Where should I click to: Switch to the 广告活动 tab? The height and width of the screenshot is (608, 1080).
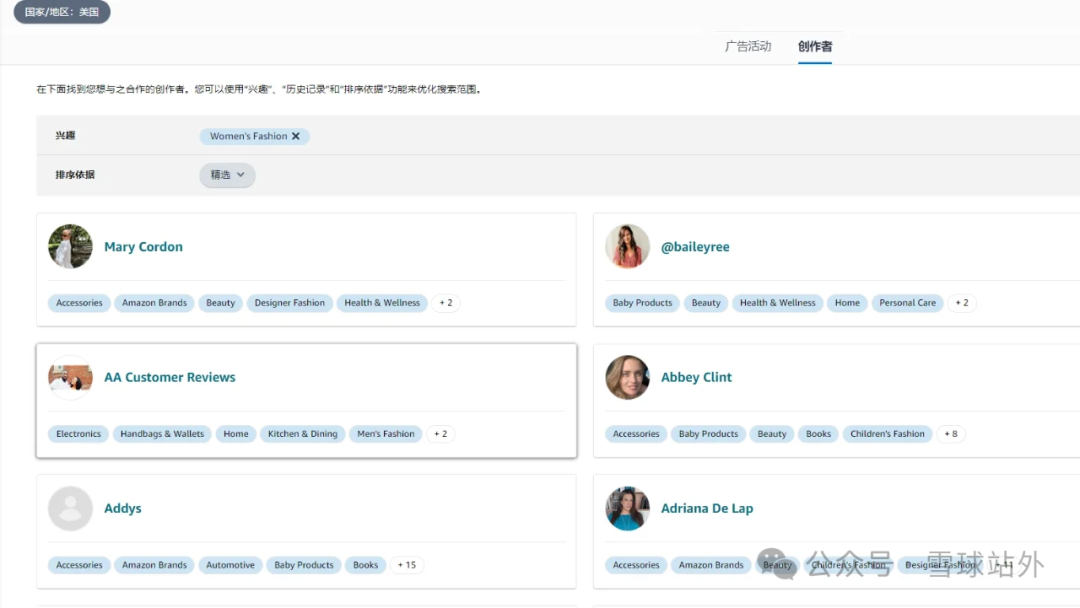click(x=748, y=46)
